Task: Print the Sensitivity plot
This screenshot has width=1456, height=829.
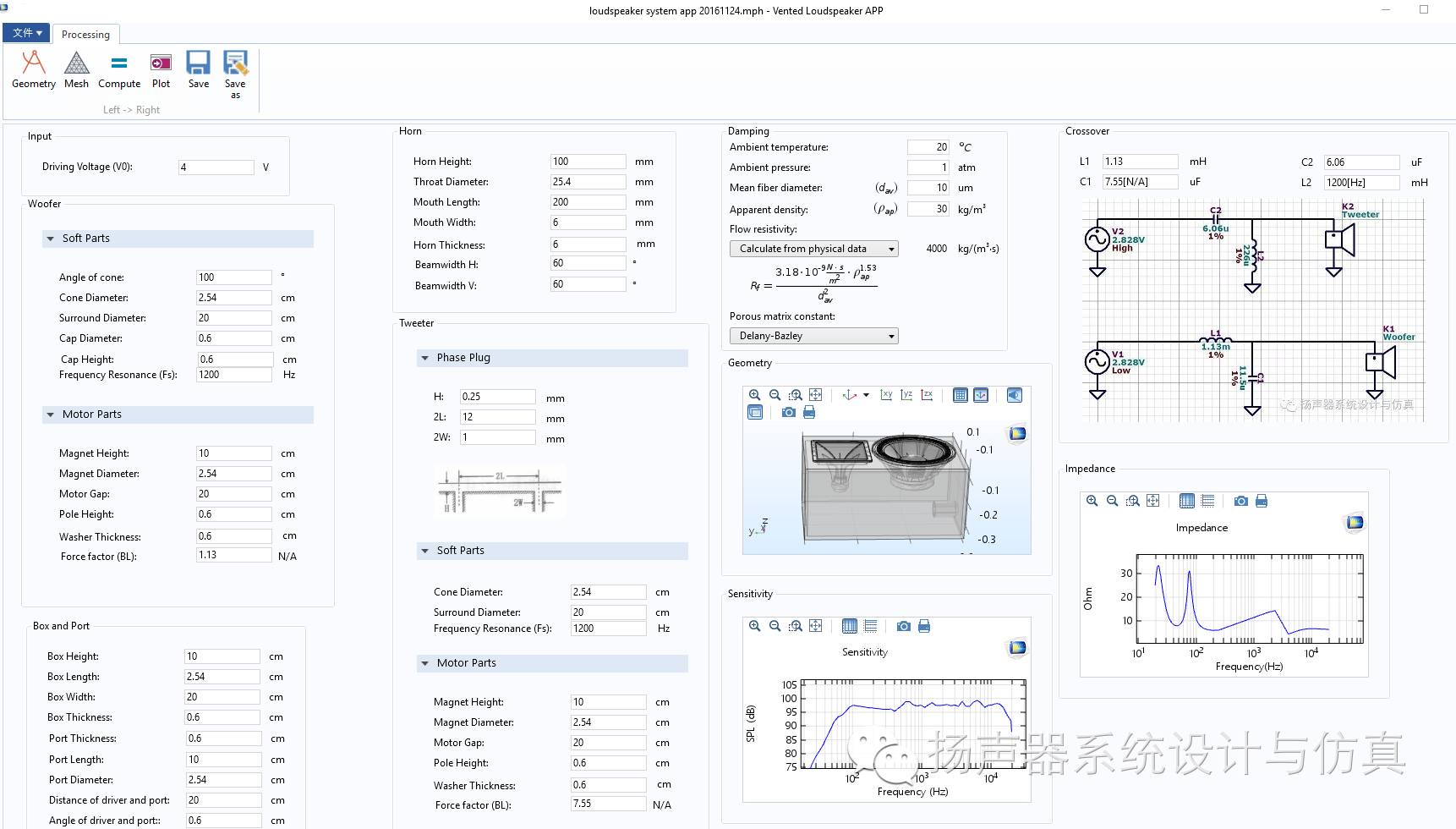Action: 924,626
